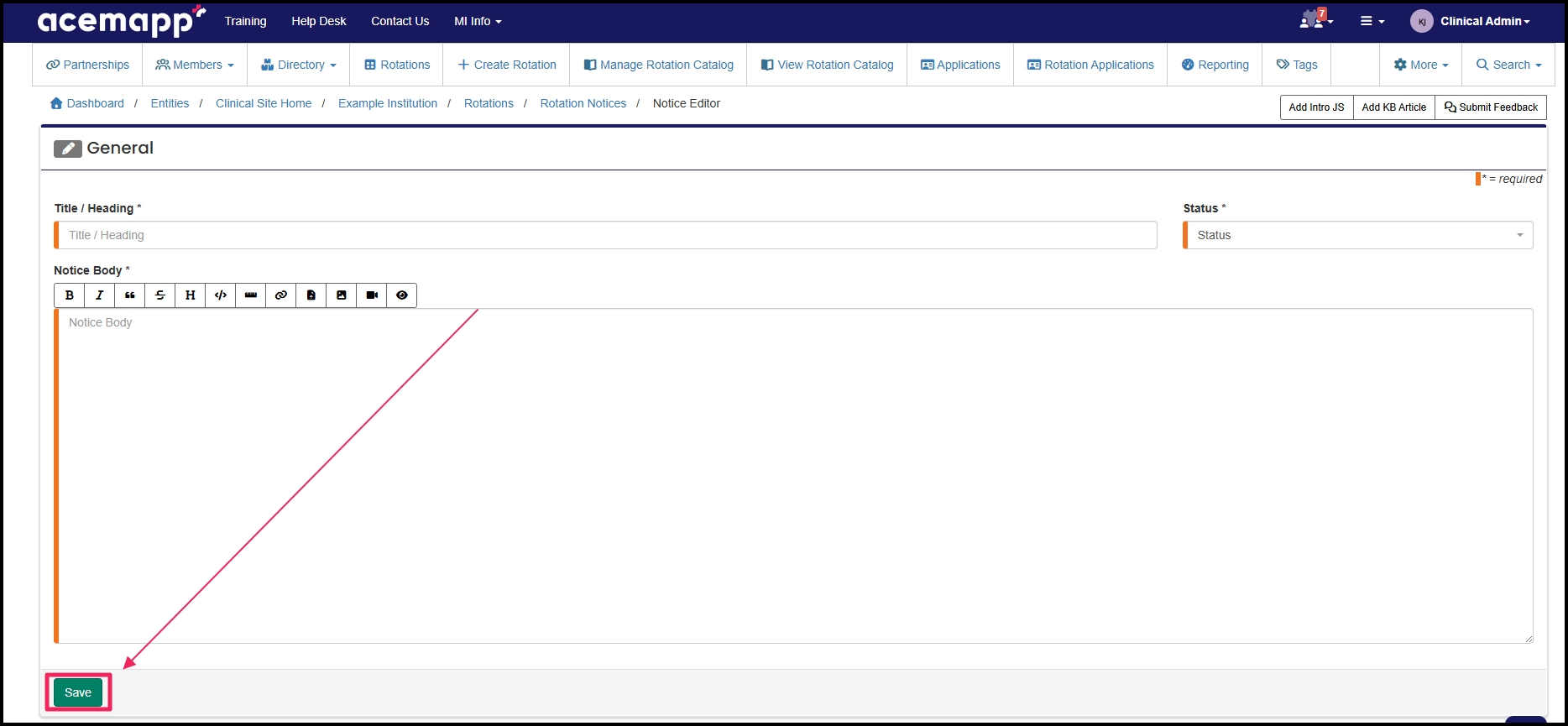Select Create Rotation in the nav

point(506,65)
